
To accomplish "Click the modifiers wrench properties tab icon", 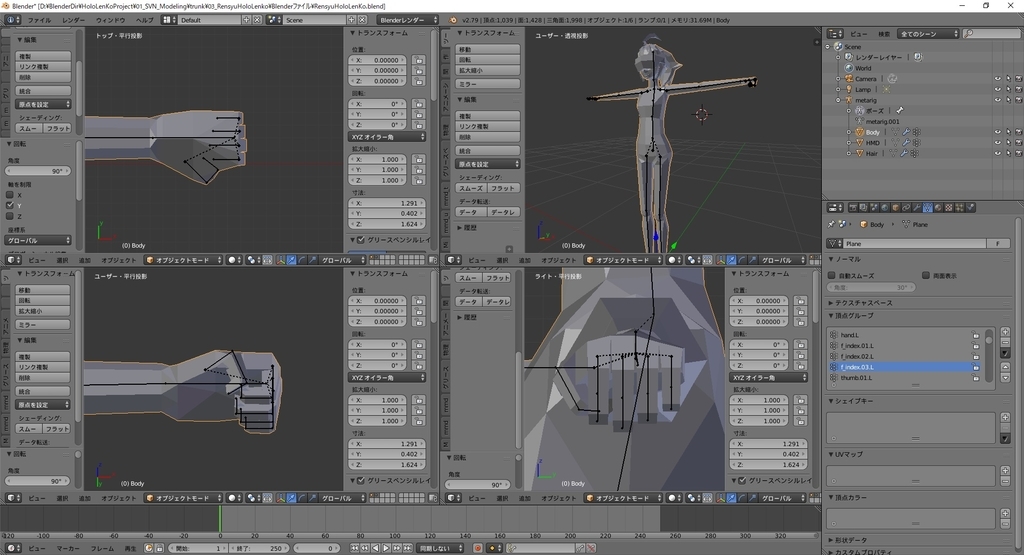I will coord(916,208).
